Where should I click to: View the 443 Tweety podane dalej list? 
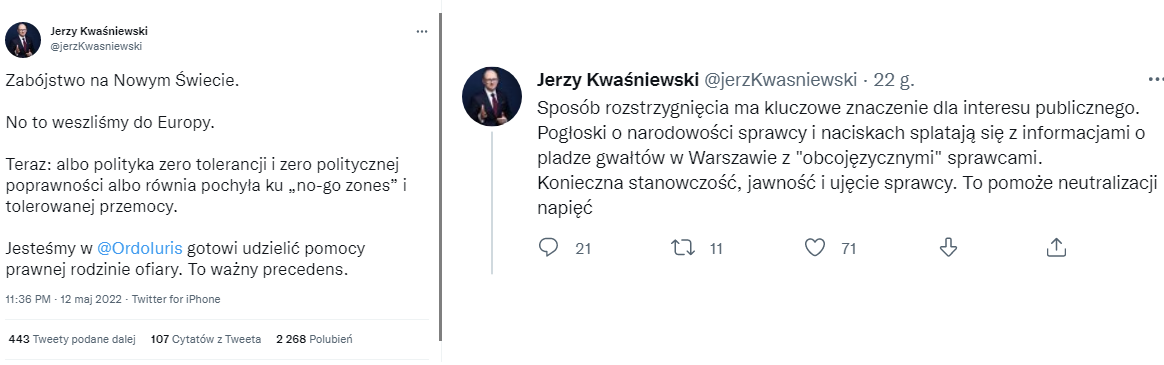(x=72, y=340)
